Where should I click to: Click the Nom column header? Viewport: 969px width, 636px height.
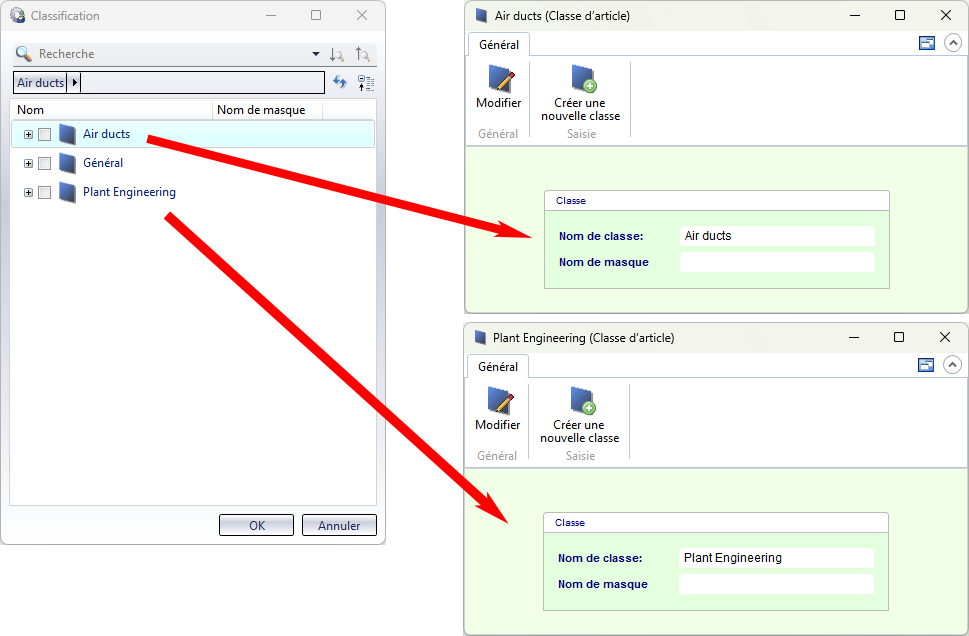(112, 110)
